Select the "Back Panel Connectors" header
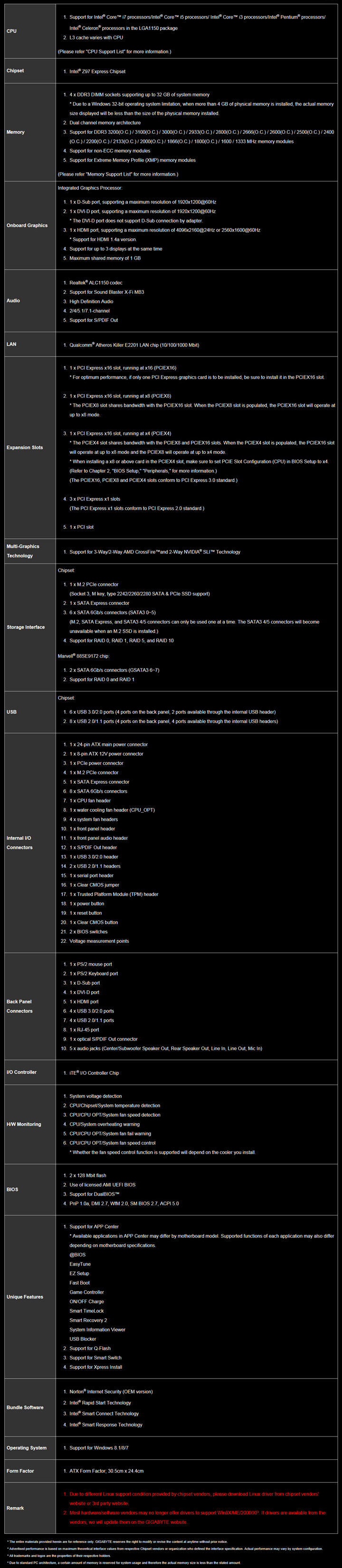 coord(19,1005)
